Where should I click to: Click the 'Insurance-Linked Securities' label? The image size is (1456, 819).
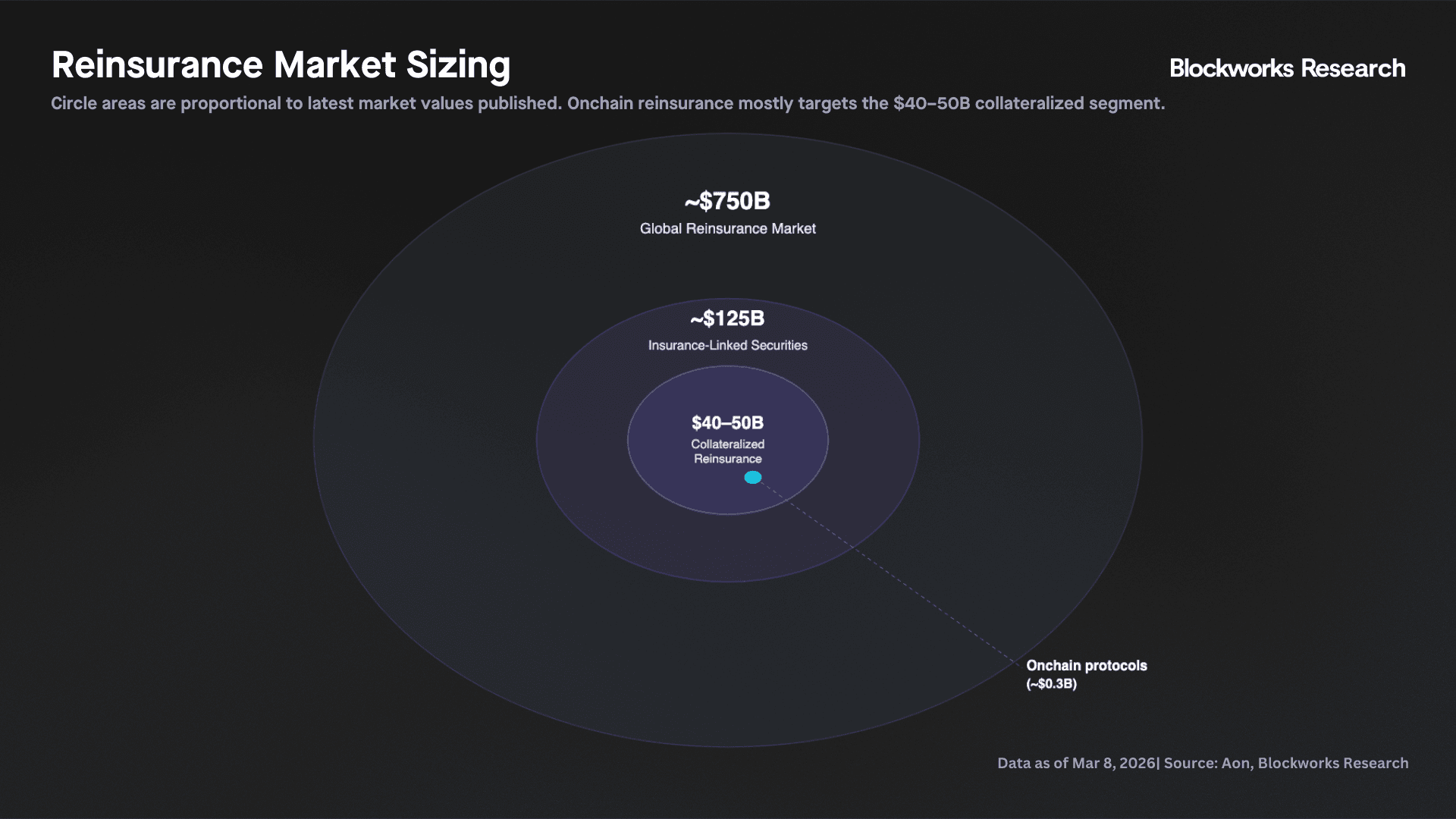727,345
